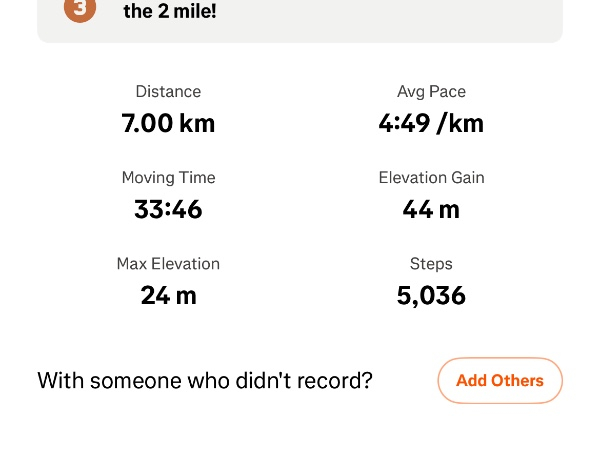Click the "m" unit beside 44
Screen dimensions: 600x450
pos(449,209)
